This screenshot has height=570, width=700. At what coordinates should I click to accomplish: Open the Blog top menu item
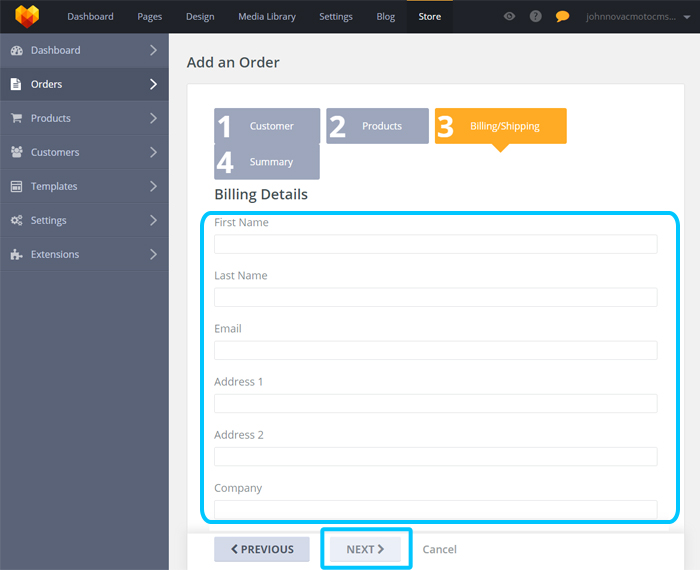click(x=386, y=17)
